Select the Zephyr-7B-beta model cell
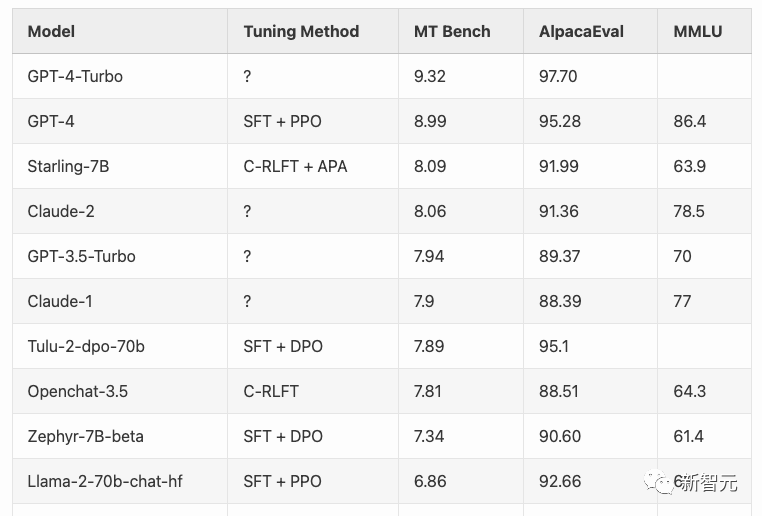Image resolution: width=762 pixels, height=516 pixels. tap(84, 436)
